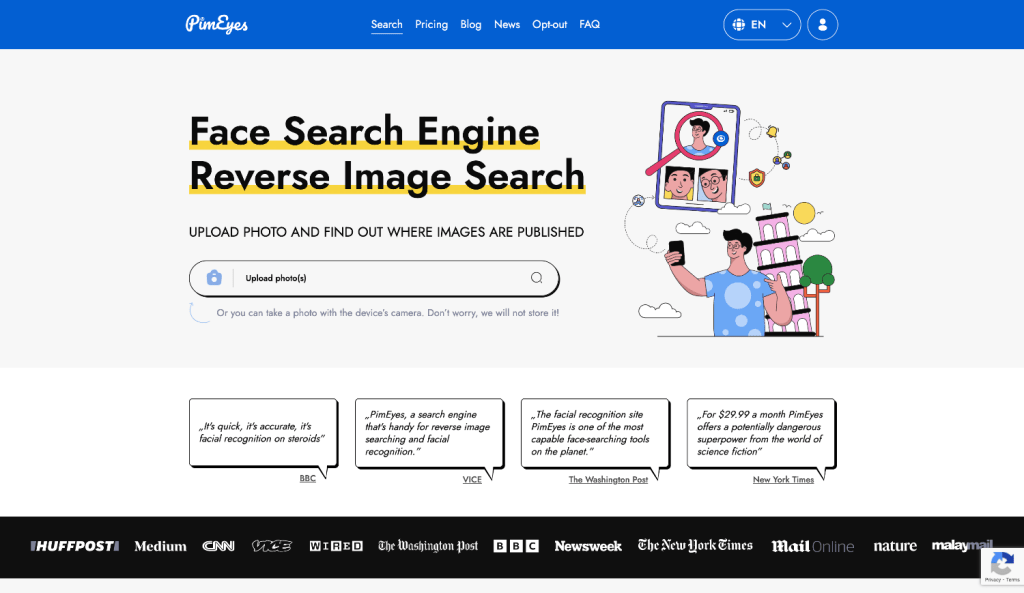
Task: Open the FAQ nav item
Action: pos(589,24)
